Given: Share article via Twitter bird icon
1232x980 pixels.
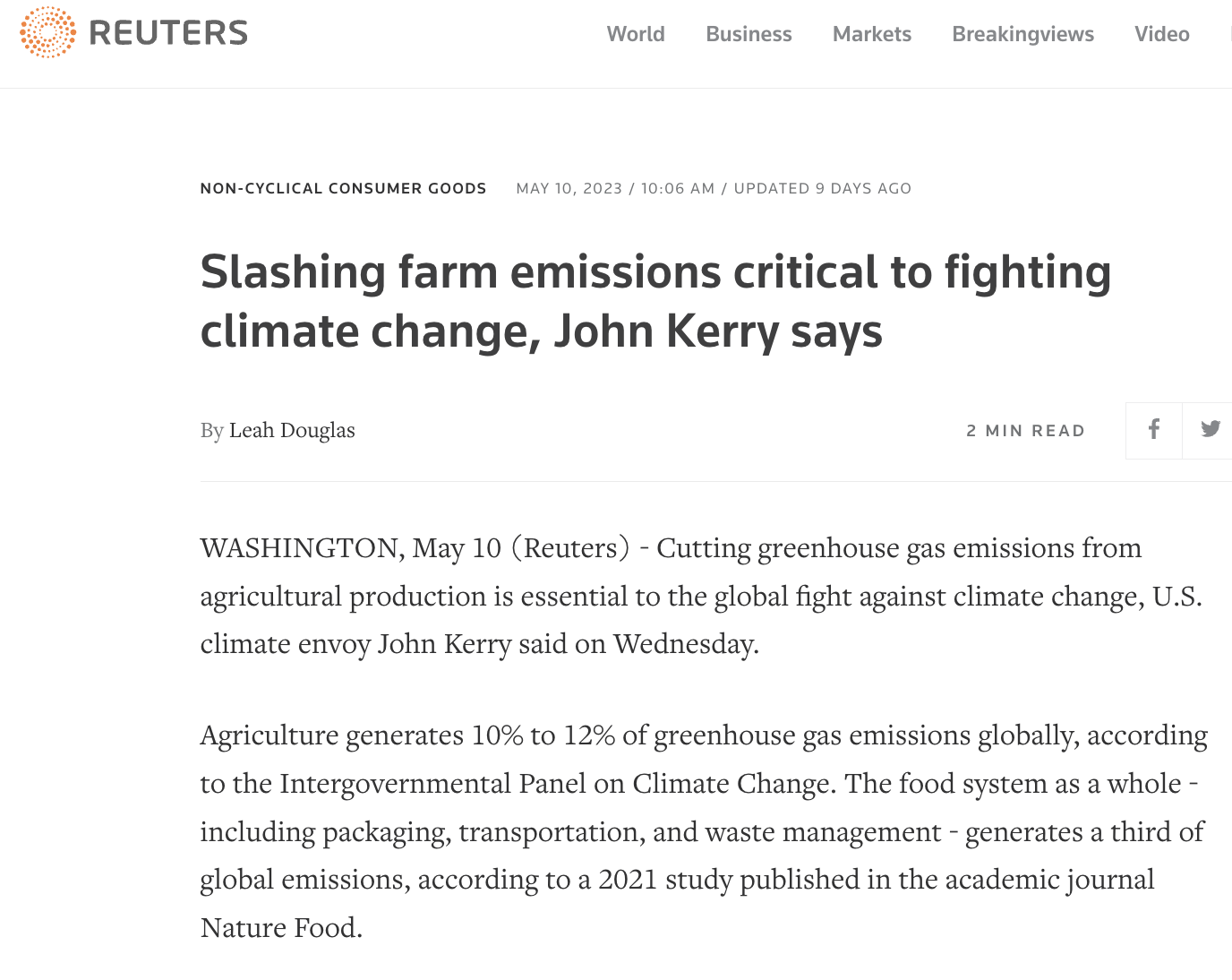Looking at the screenshot, I should pyautogui.click(x=1211, y=430).
